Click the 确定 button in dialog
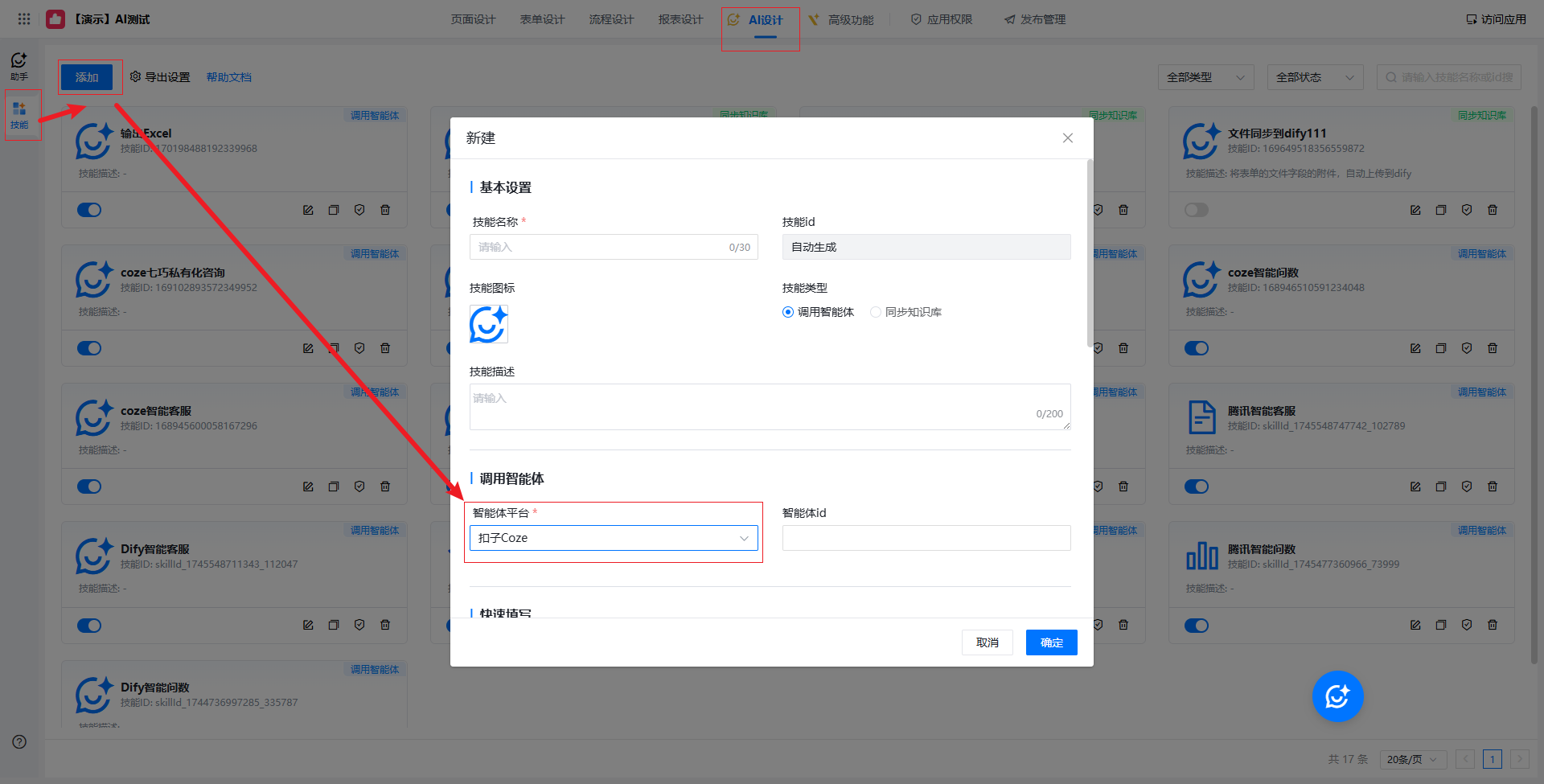The width and height of the screenshot is (1544, 784). (x=1051, y=642)
